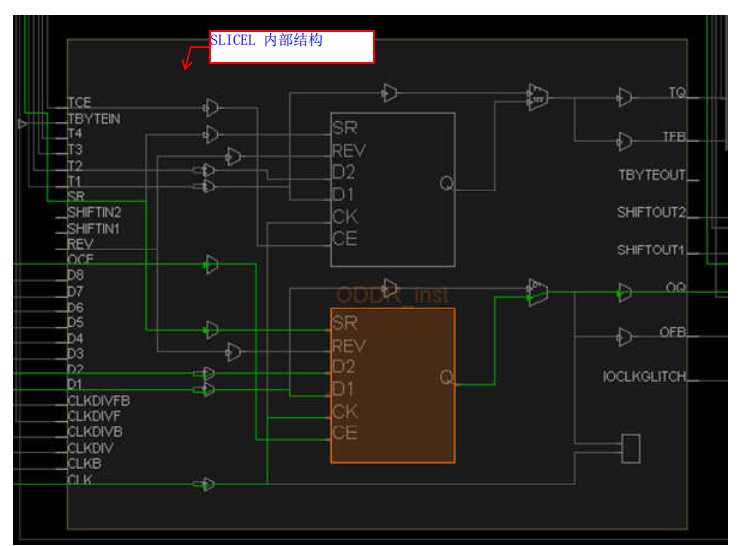Click the small triangle marker left of TBYTEIN

pos(22,124)
